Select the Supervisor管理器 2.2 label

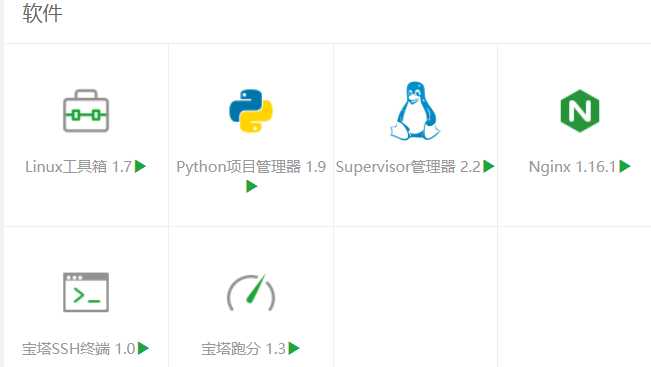coord(408,167)
